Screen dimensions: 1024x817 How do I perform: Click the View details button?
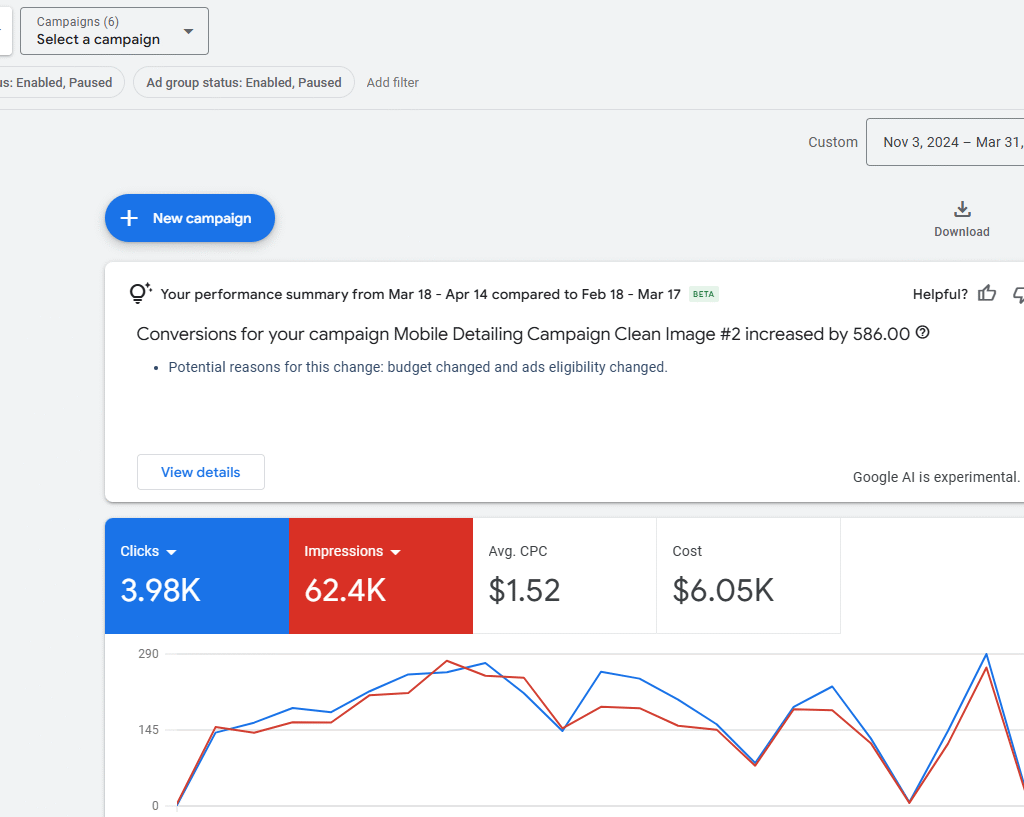(x=200, y=472)
